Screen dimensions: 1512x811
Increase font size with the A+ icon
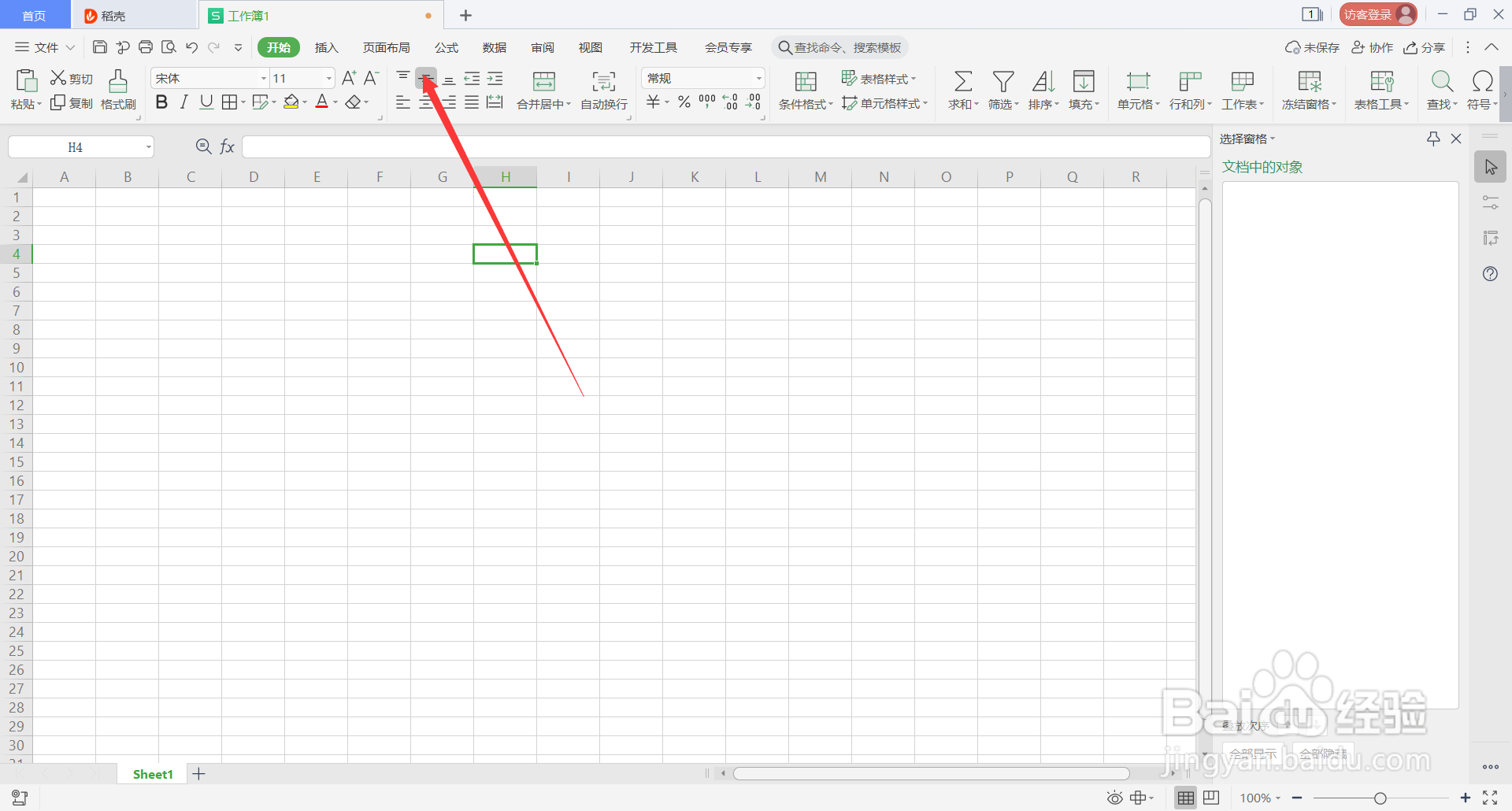[349, 78]
